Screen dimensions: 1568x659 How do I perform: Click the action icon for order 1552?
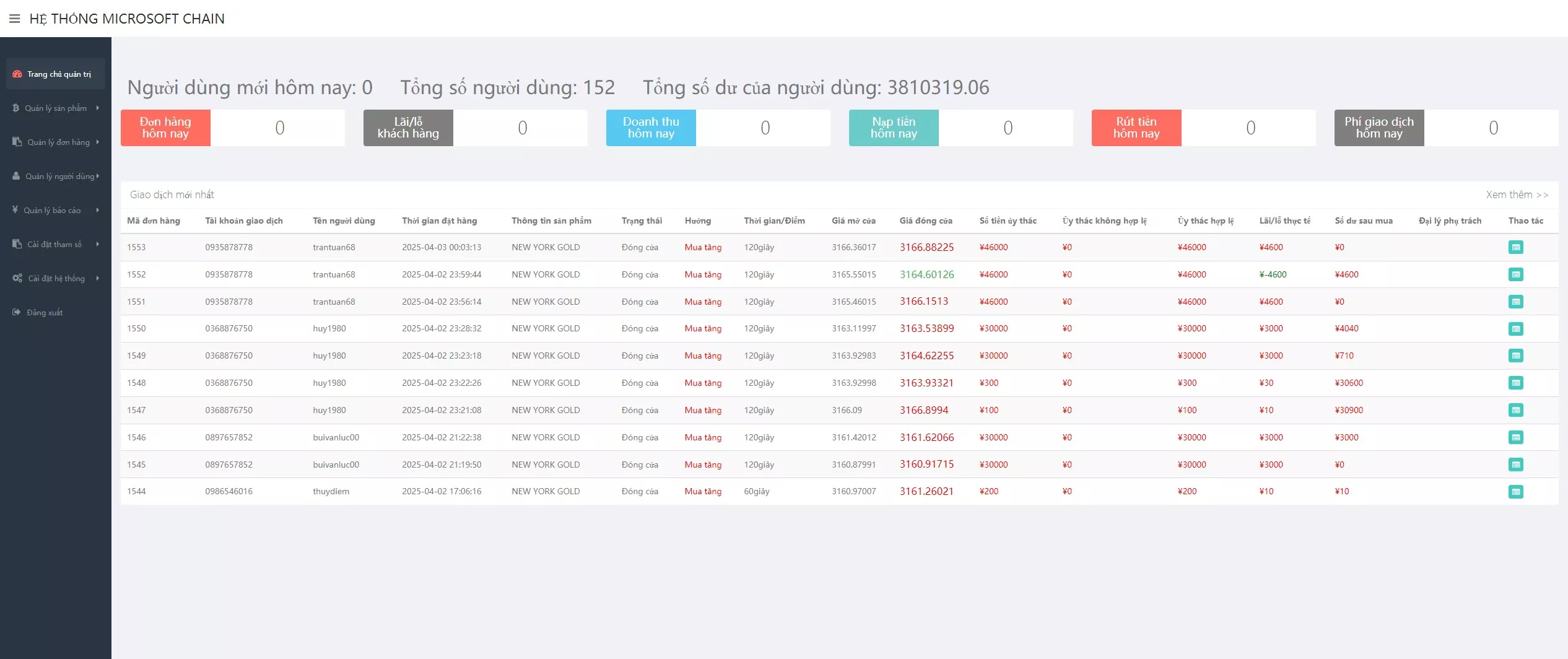click(1515, 274)
